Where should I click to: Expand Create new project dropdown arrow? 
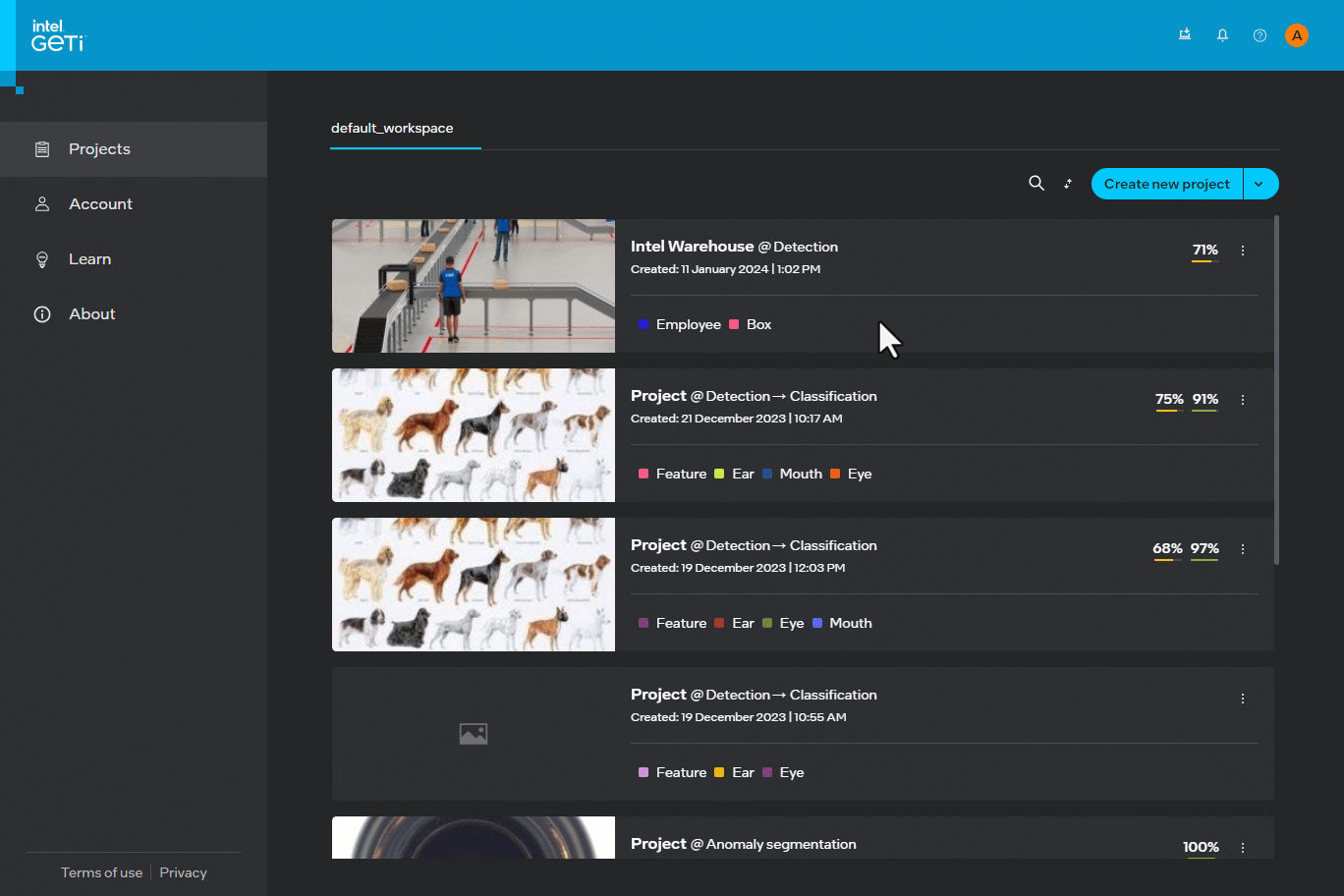click(1260, 184)
